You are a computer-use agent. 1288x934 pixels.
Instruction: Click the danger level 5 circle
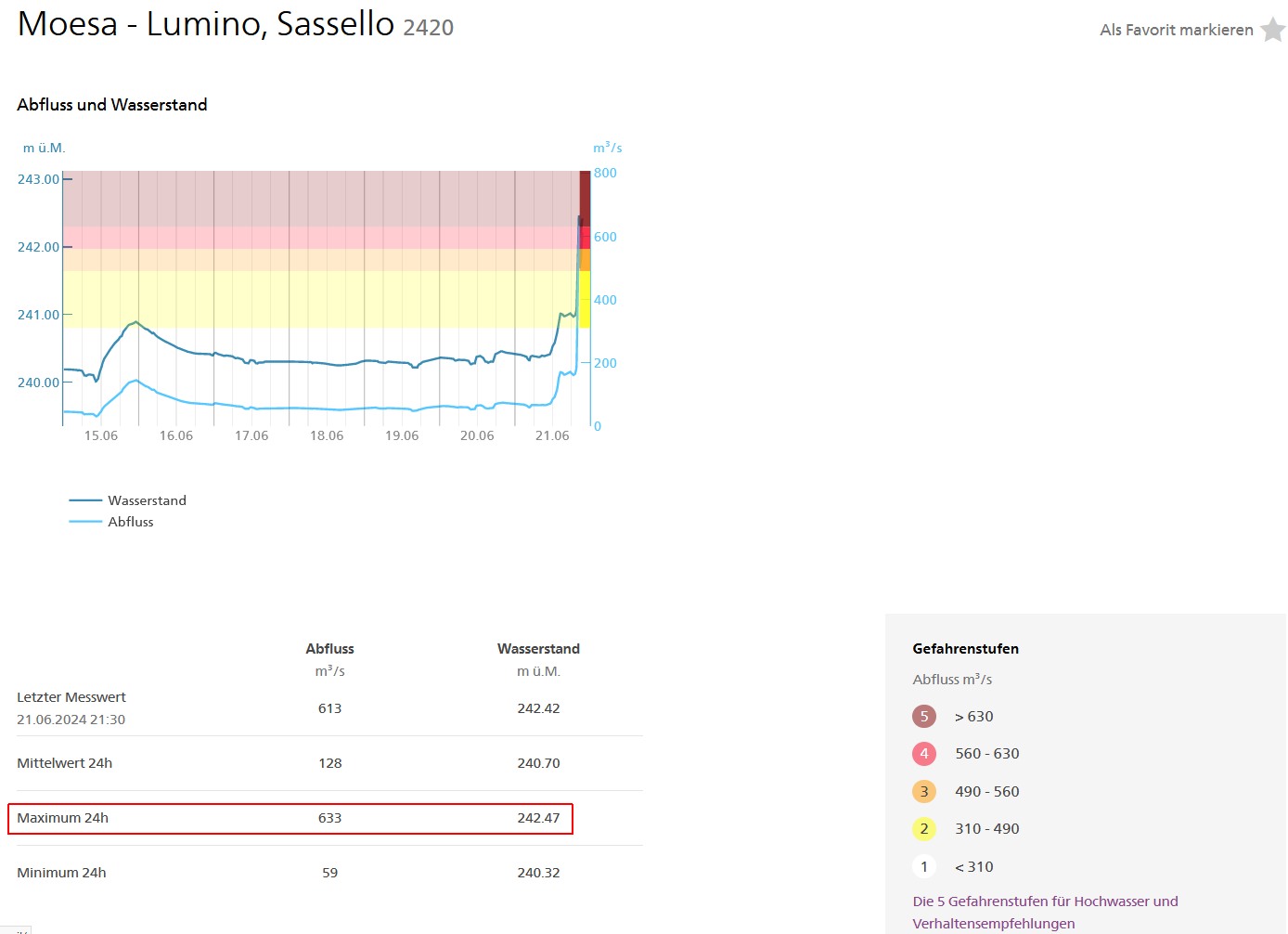(x=923, y=717)
